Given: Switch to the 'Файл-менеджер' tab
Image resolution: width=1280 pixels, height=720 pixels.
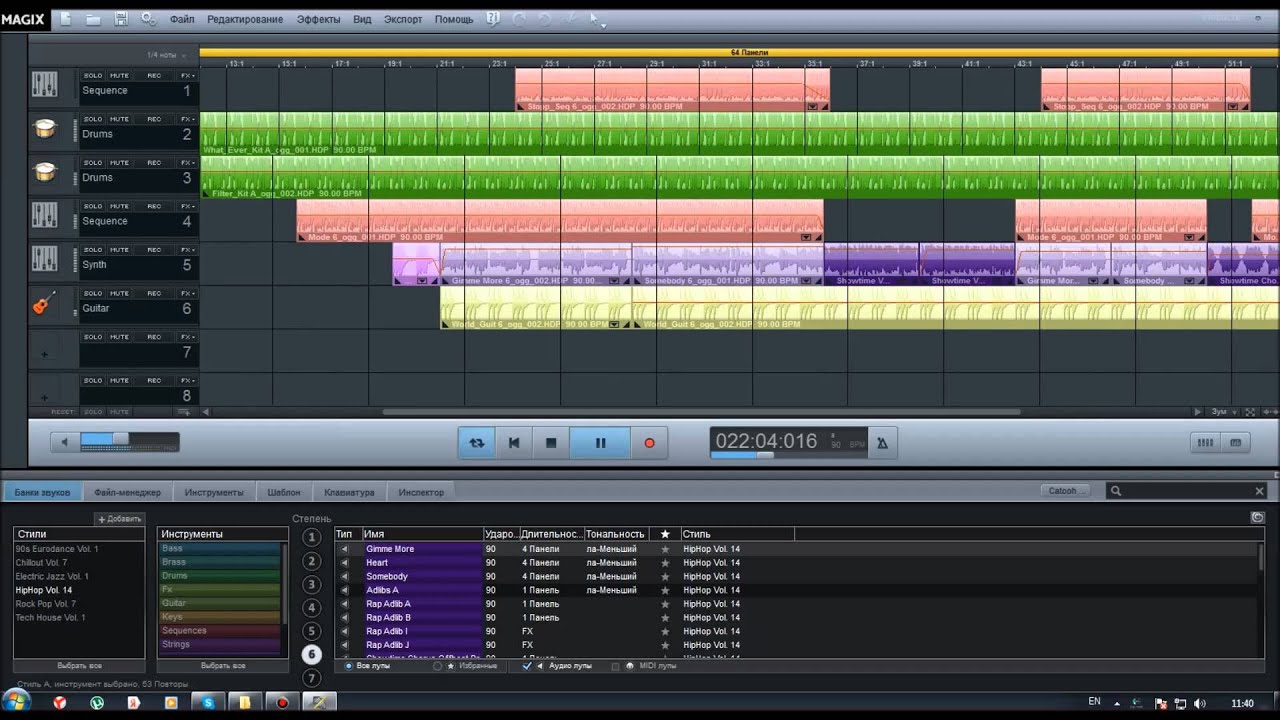Looking at the screenshot, I should [x=127, y=492].
